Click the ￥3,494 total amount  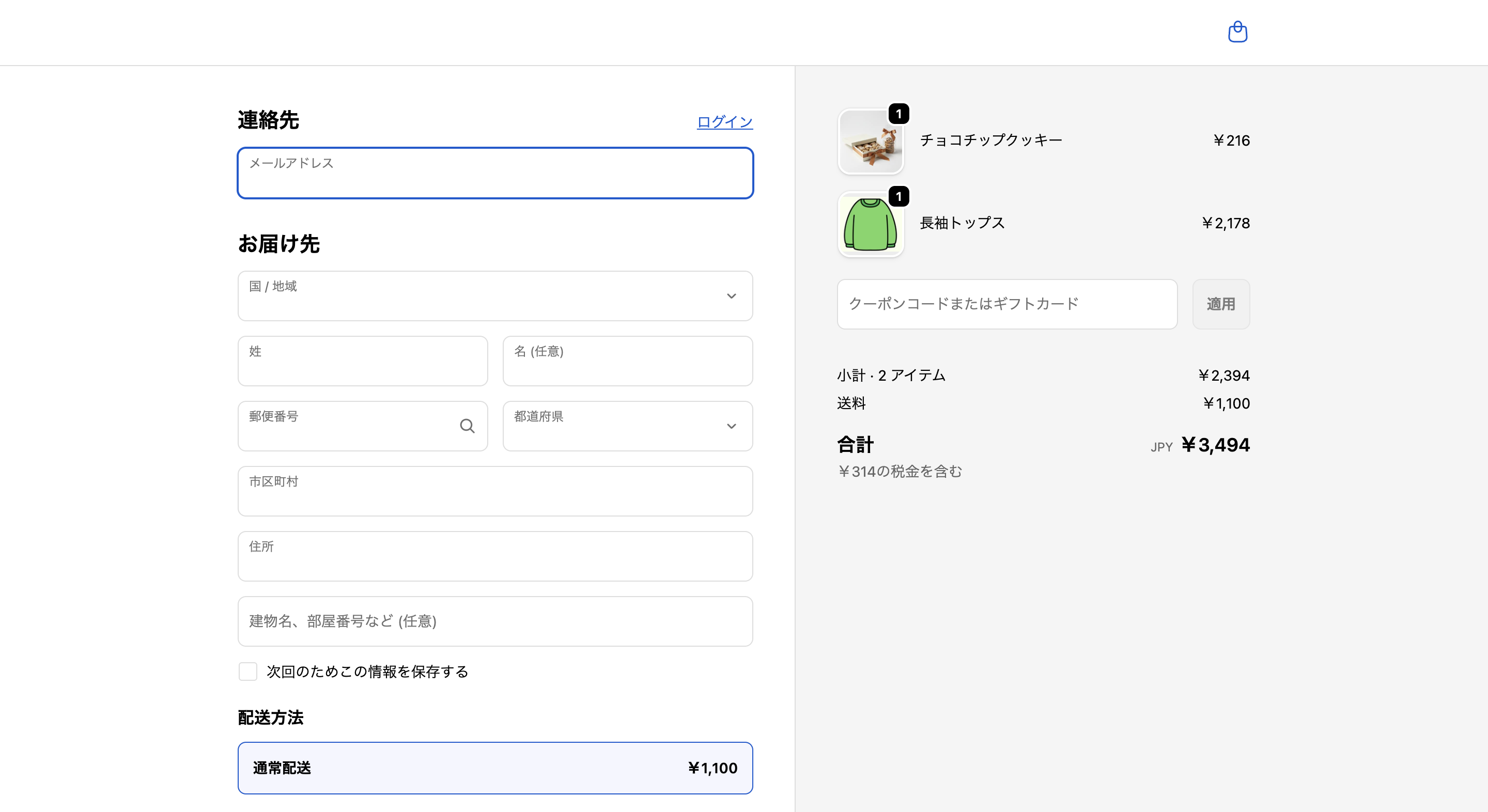click(x=1215, y=445)
